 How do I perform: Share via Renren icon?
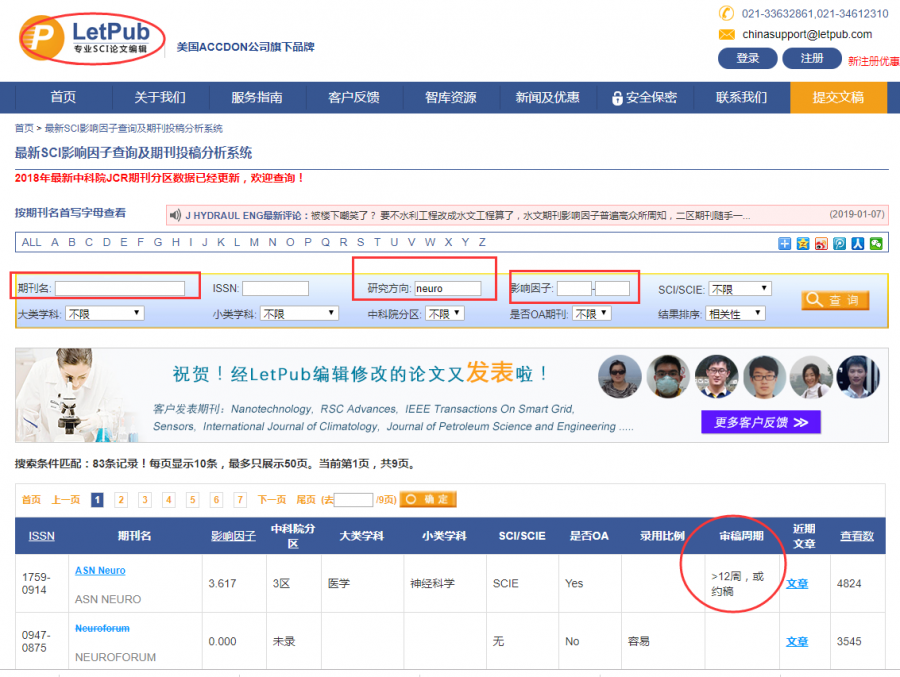tap(858, 243)
